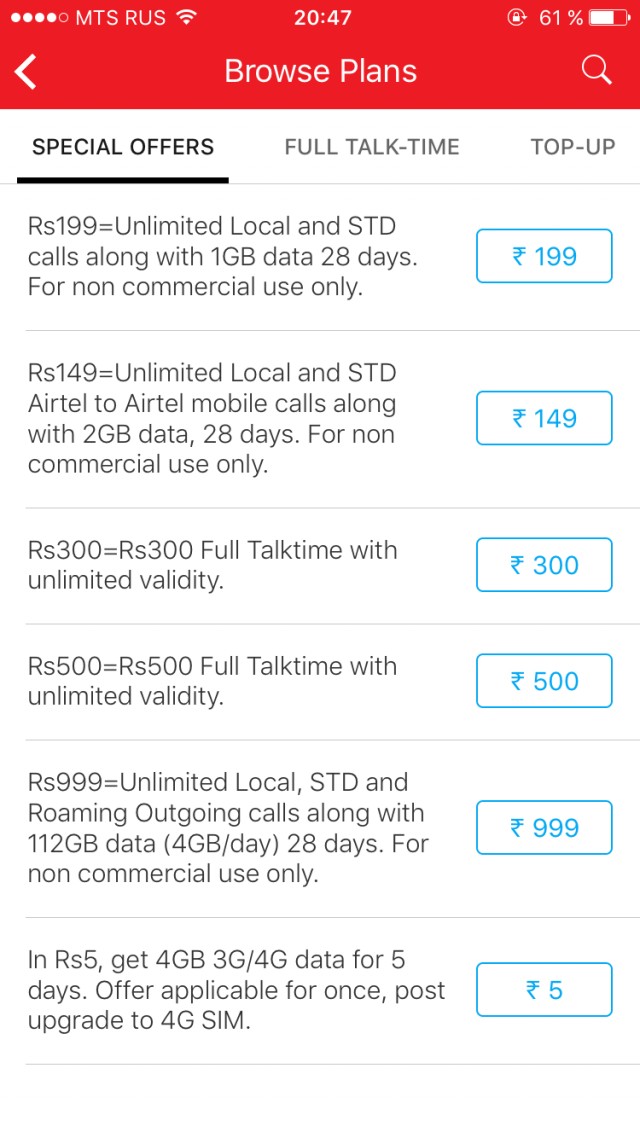This screenshot has height=1138, width=640.
Task: Tap the back arrow icon
Action: click(x=26, y=71)
